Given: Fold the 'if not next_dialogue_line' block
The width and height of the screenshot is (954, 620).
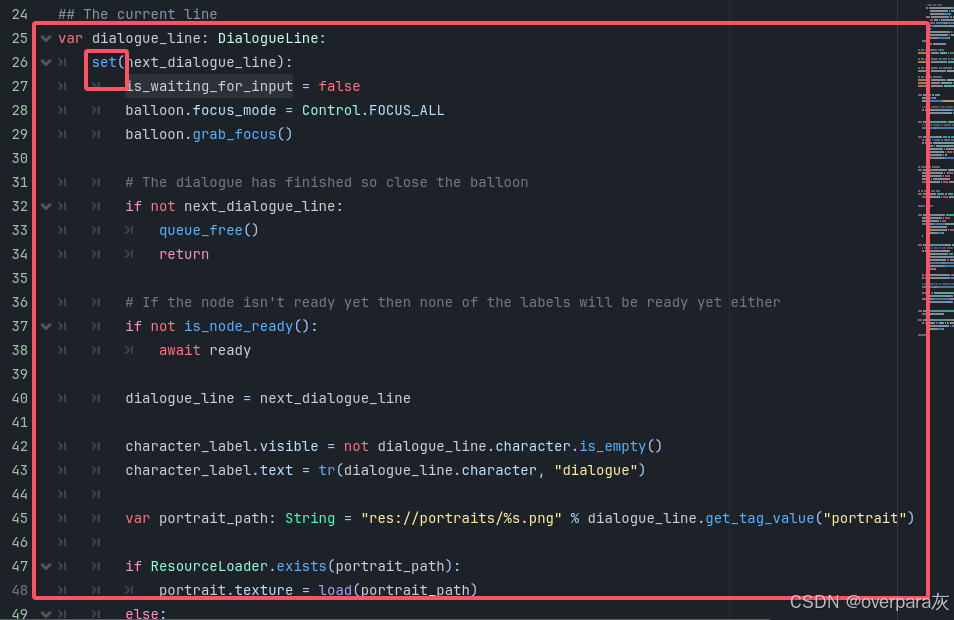Looking at the screenshot, I should (46, 206).
